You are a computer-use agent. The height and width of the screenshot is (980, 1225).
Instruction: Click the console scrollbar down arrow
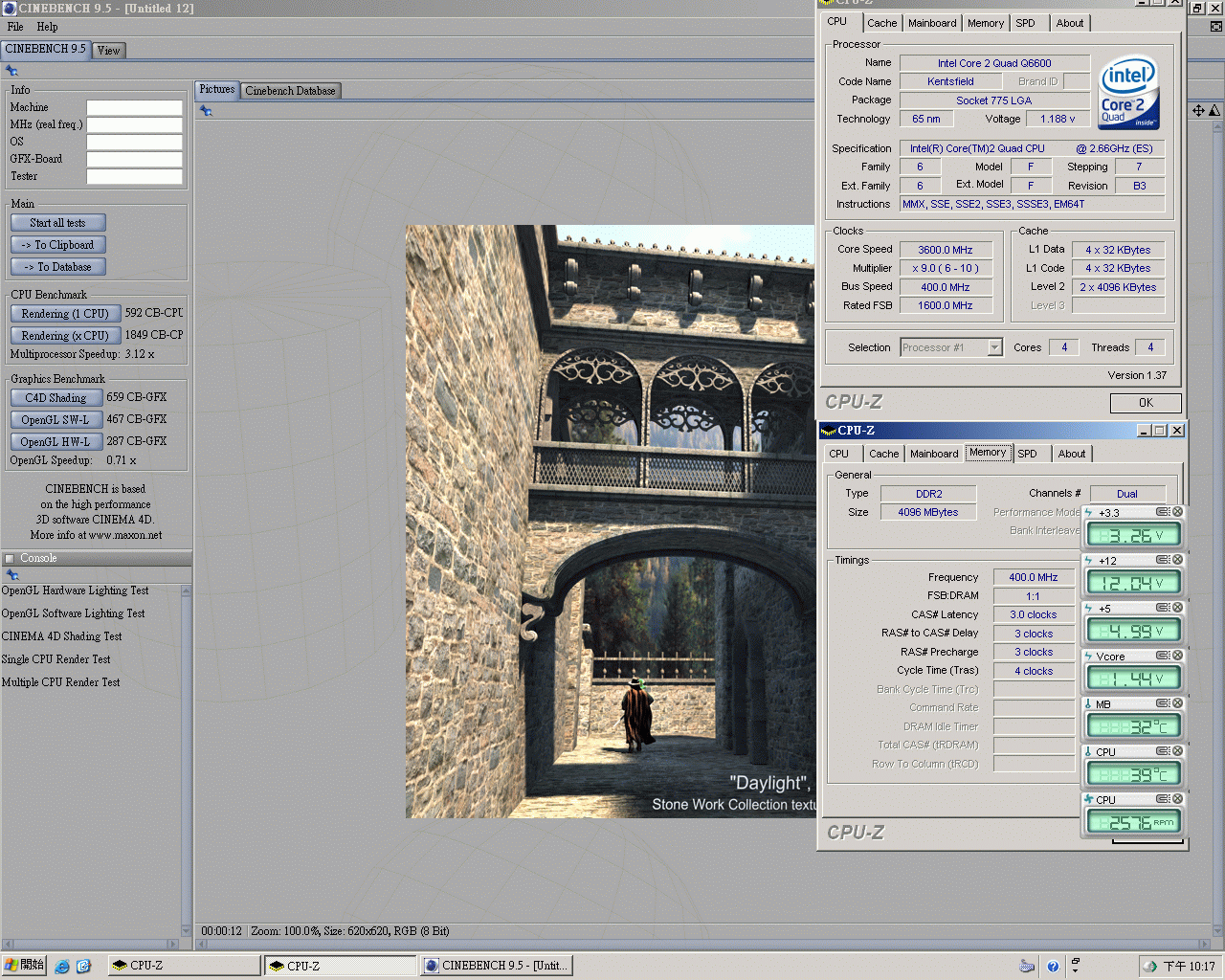tap(186, 929)
